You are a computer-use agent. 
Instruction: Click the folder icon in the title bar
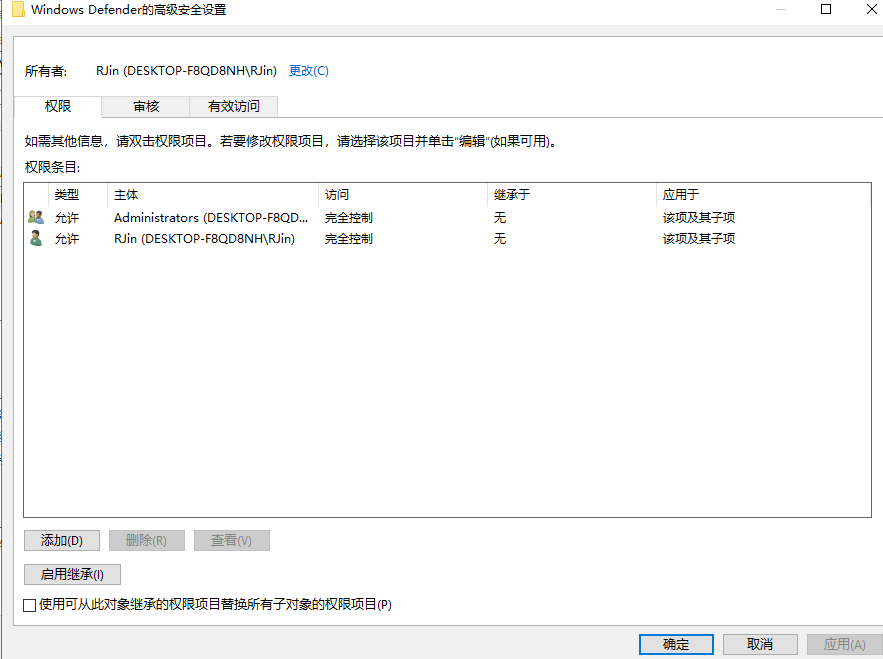[x=18, y=10]
